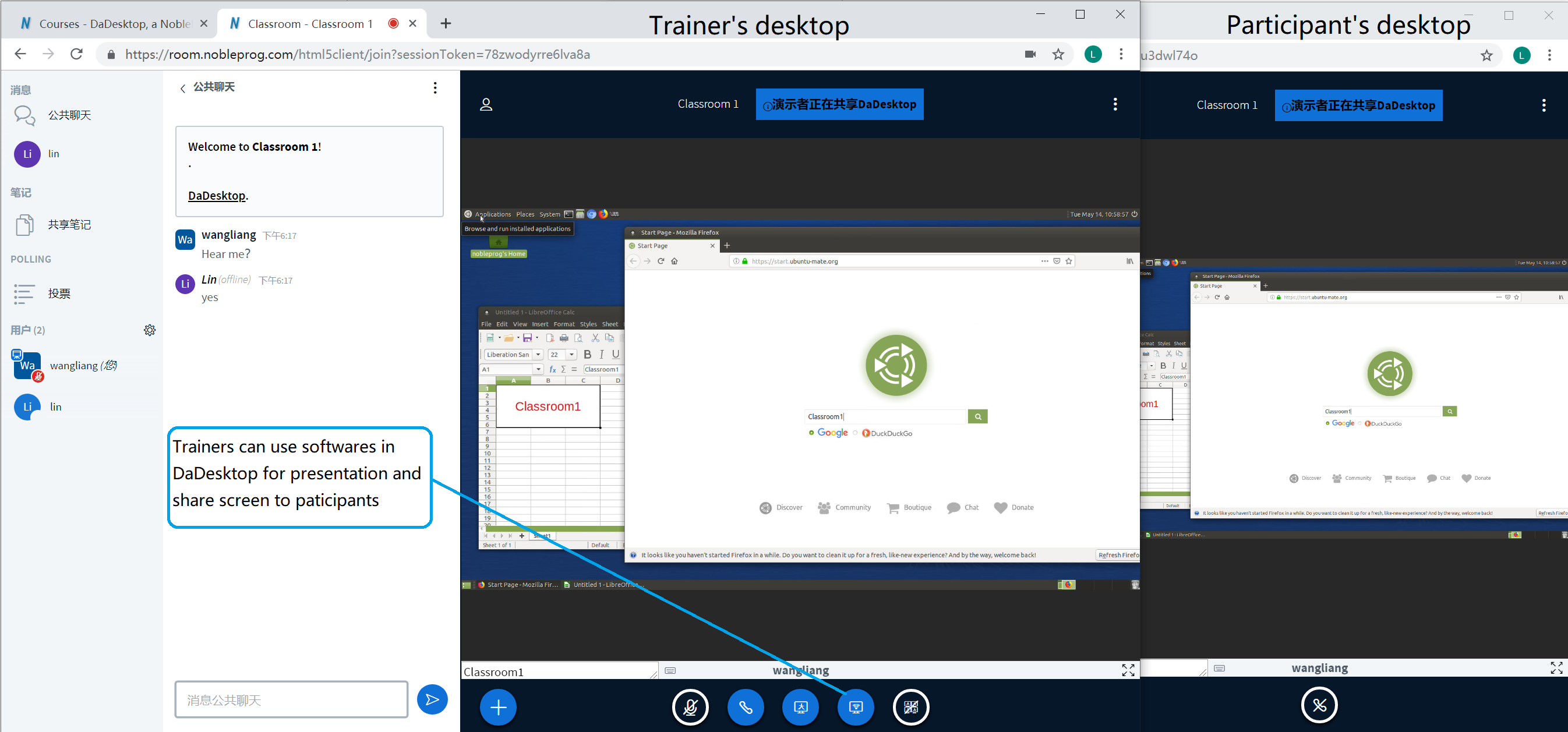The width and height of the screenshot is (1568, 732).
Task: Enter fullscreen on trainer's shared desktop
Action: pos(1128,670)
